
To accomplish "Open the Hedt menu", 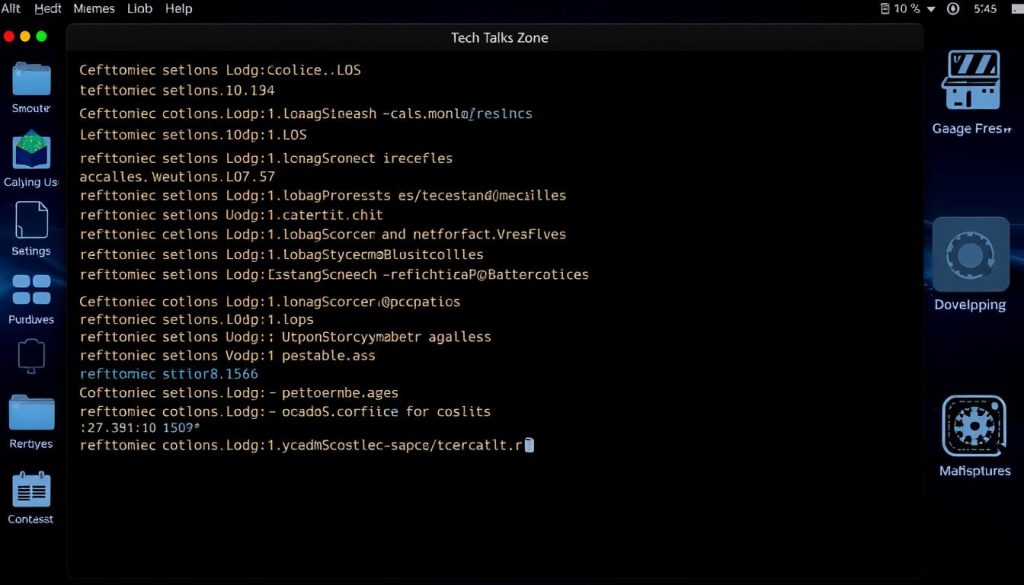I will coord(48,8).
